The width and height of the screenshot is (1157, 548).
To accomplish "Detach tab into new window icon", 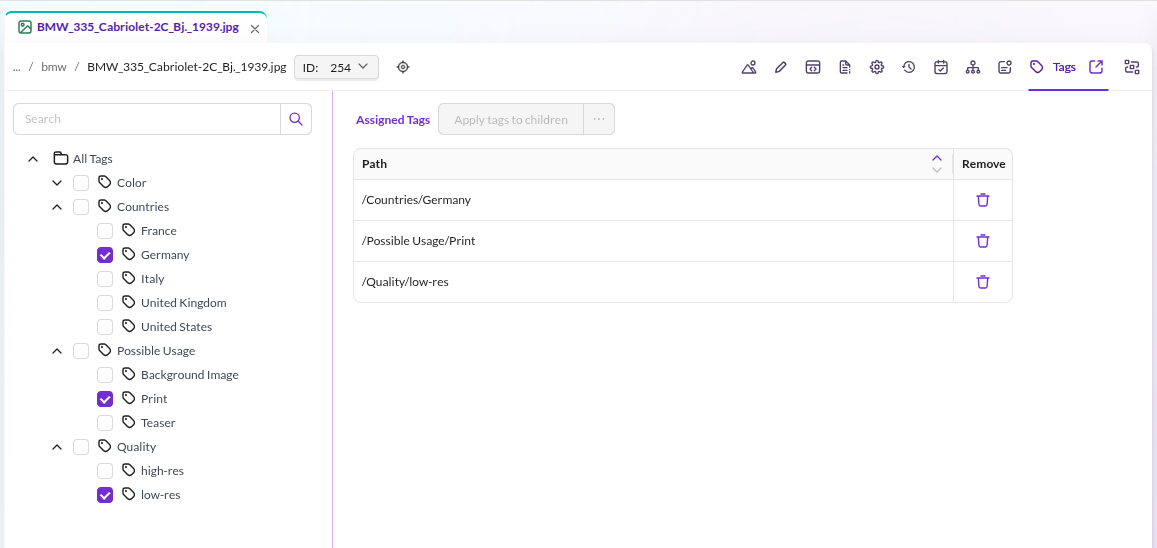I will click(1096, 67).
